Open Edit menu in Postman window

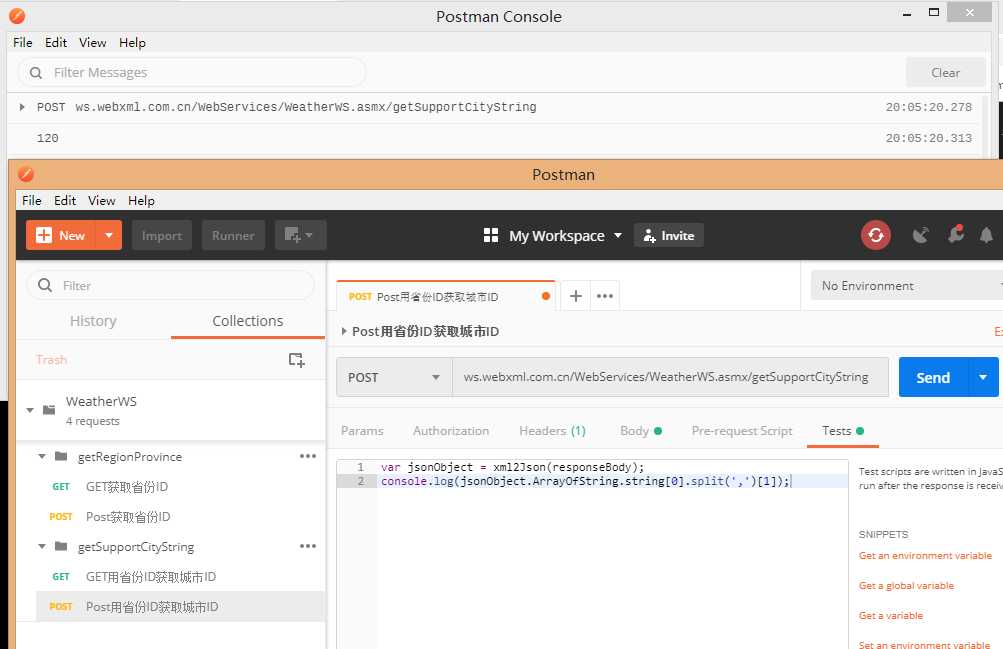click(x=65, y=200)
